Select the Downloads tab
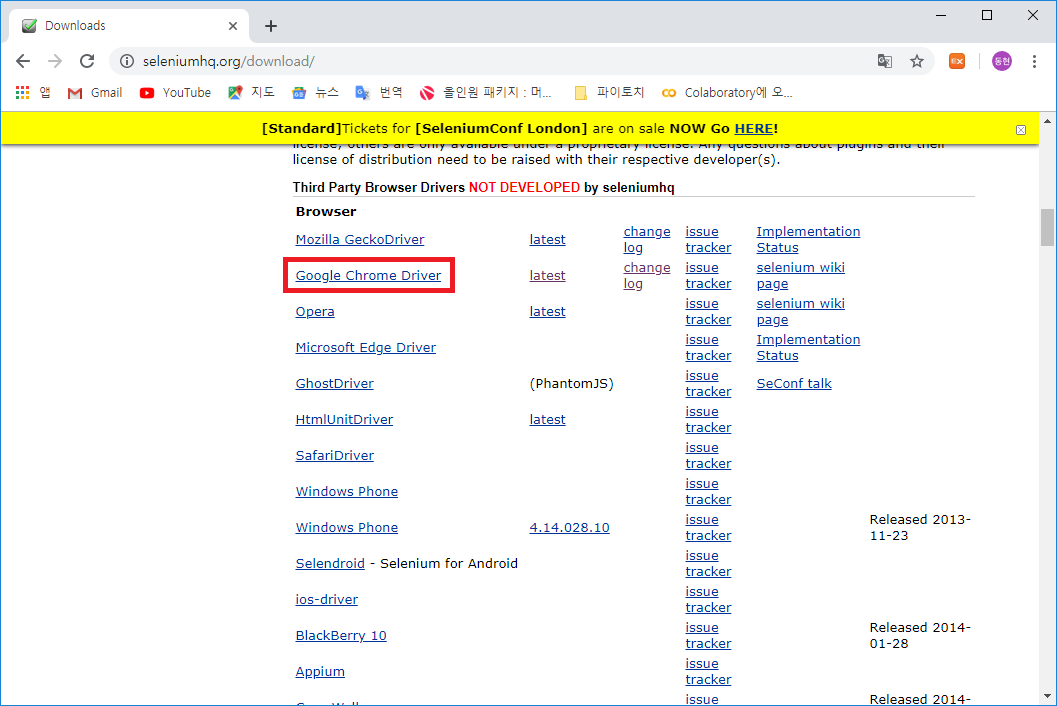Viewport: 1057px width, 706px height. [128, 26]
